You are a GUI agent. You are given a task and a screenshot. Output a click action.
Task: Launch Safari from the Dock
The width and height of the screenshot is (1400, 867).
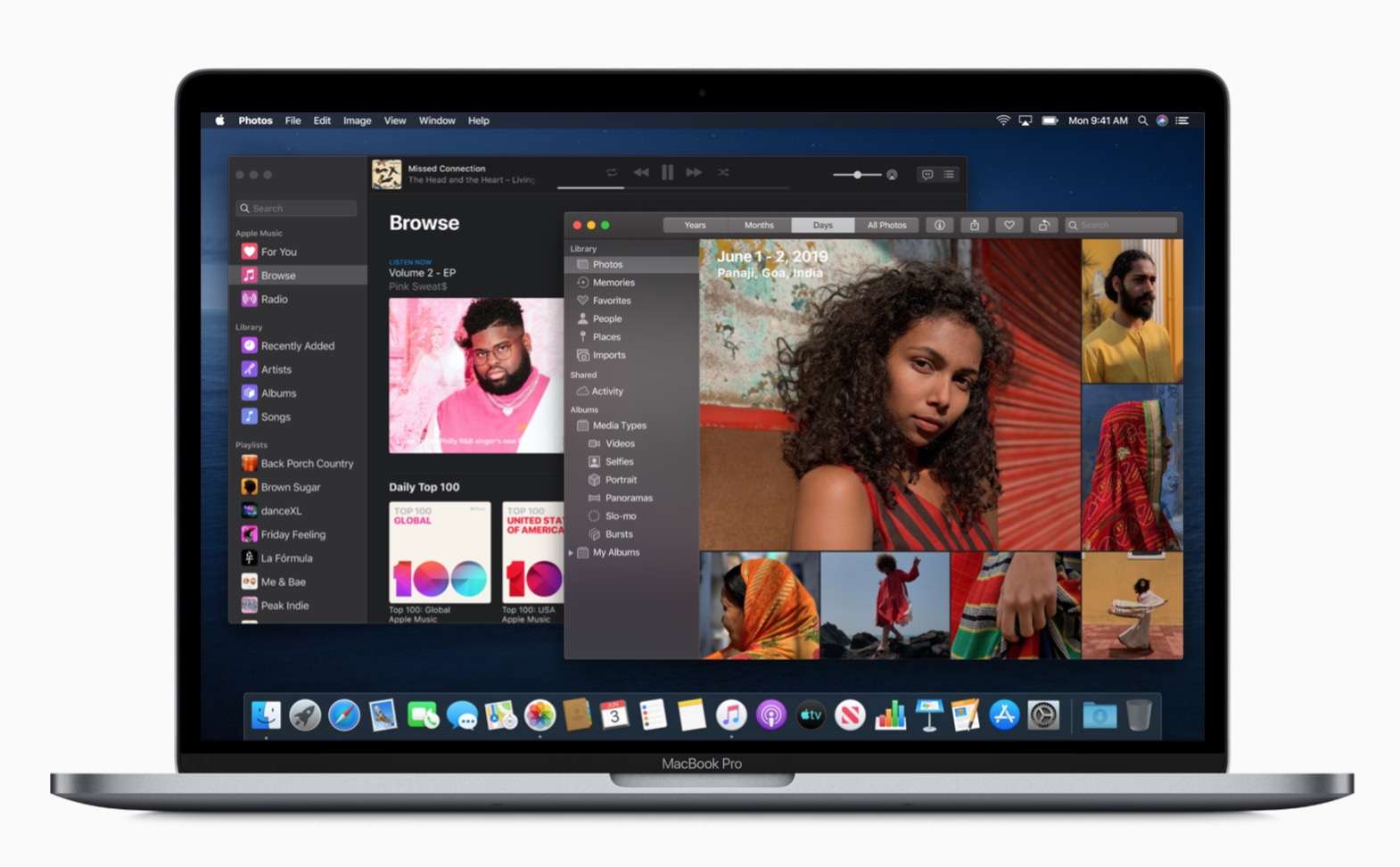(x=343, y=714)
